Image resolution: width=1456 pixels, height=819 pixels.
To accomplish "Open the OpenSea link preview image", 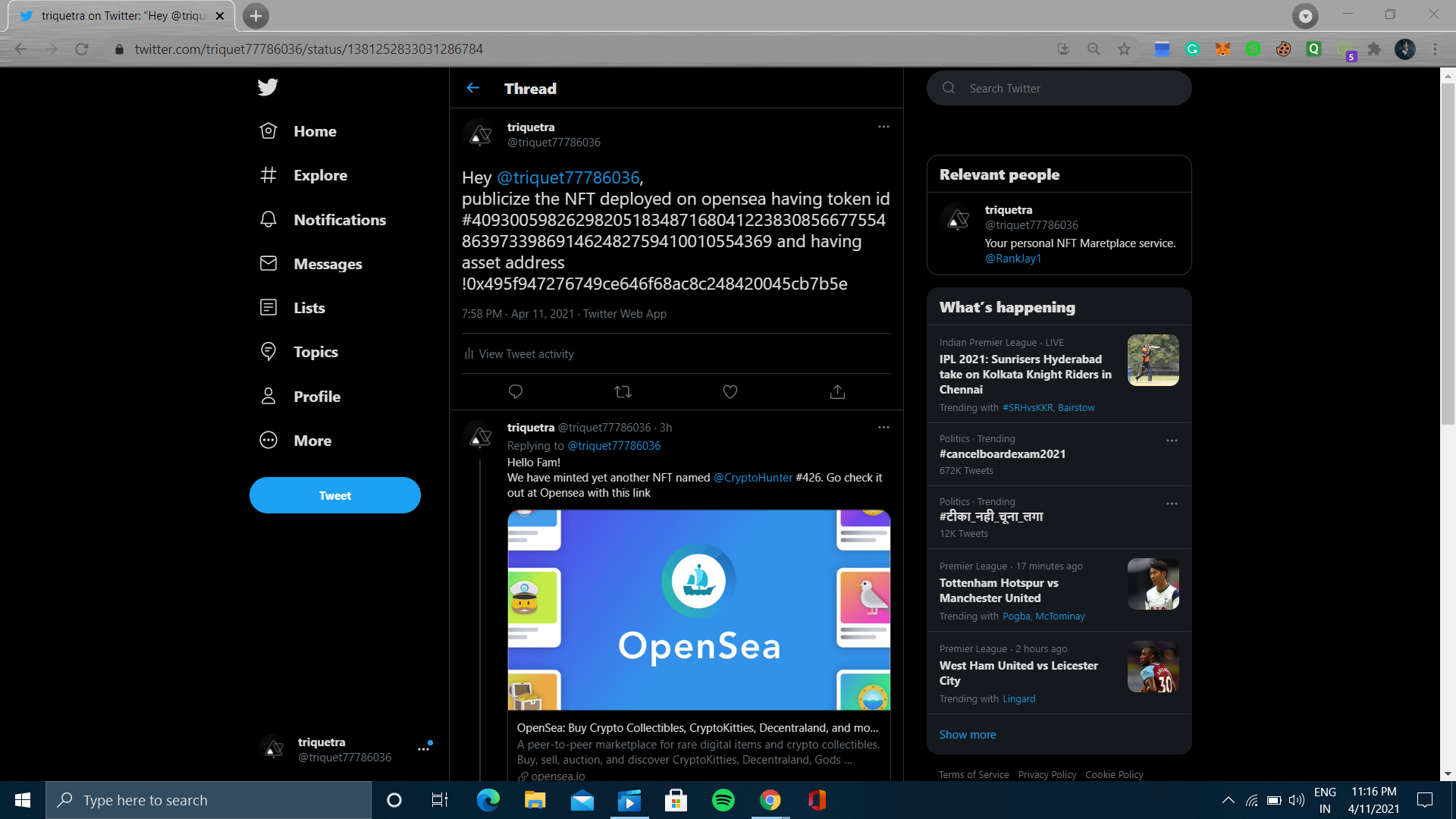I will tap(698, 610).
